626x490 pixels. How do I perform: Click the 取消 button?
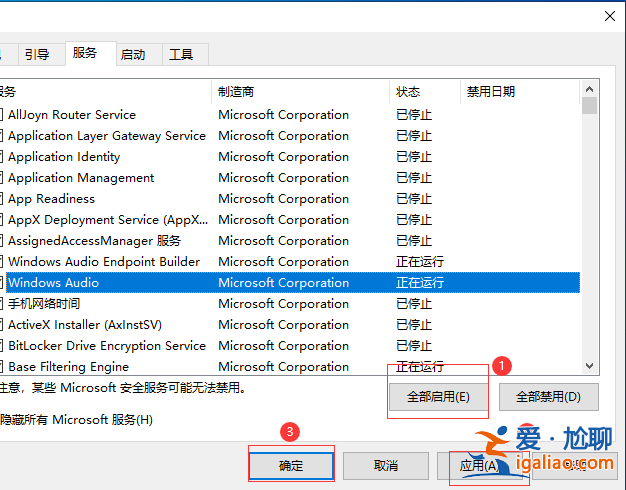(386, 466)
